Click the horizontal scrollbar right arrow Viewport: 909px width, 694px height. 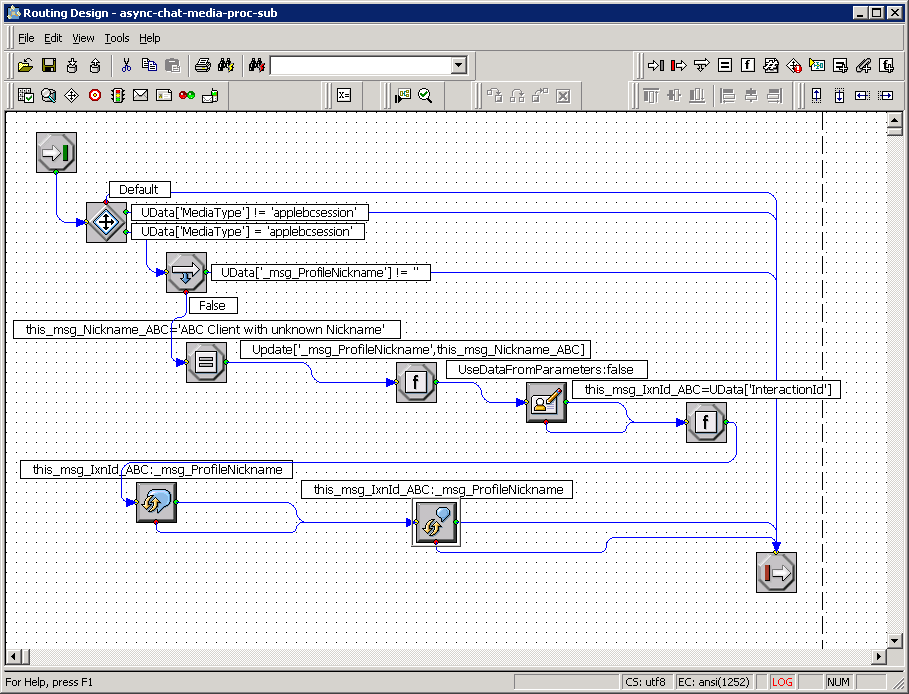880,657
